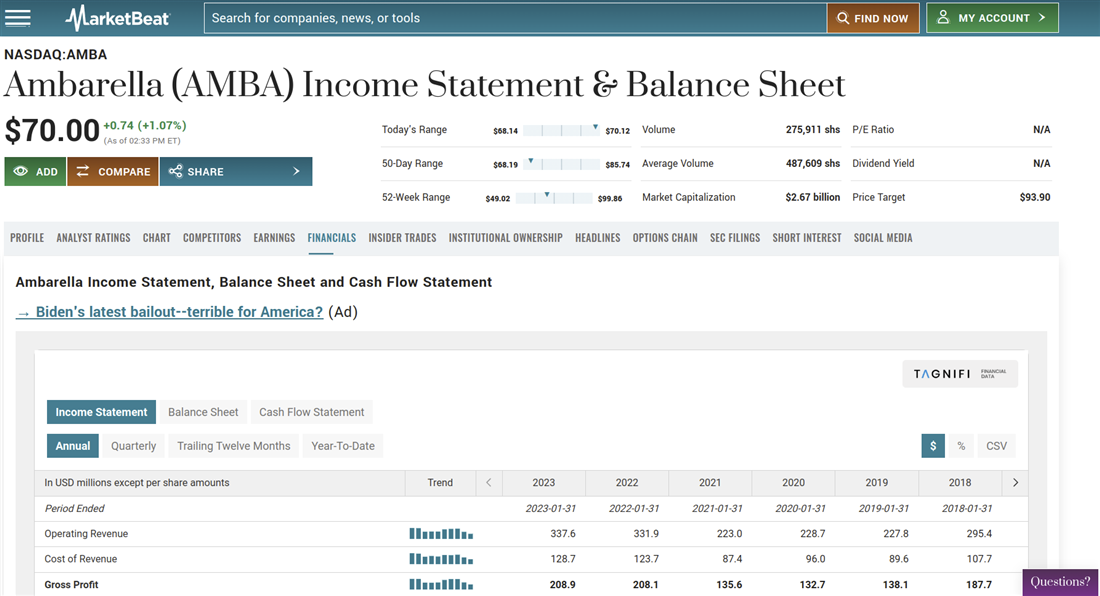Add AMBA to watchlist with eye icon
The width and height of the screenshot is (1100, 596).
(x=35, y=172)
